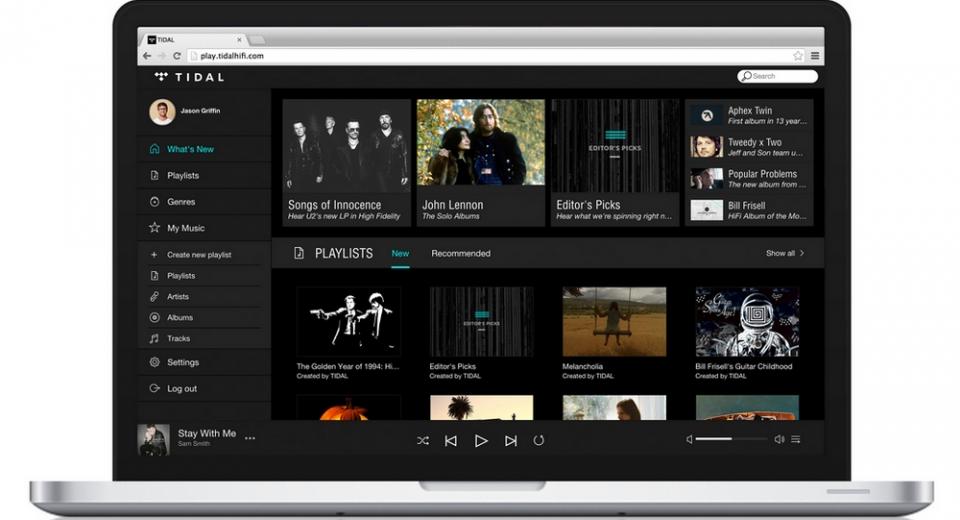Adjust the volume slider
The image size is (960, 520).
point(731,439)
